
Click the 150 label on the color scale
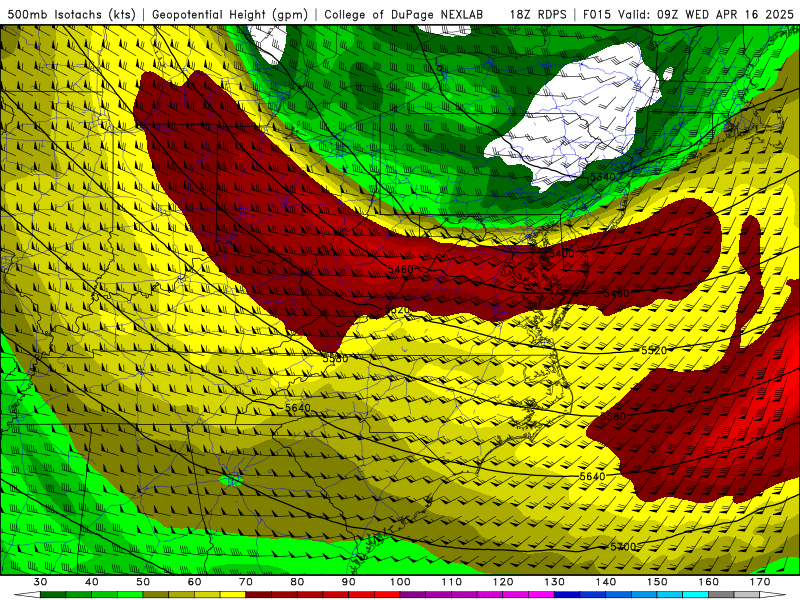coord(657,582)
